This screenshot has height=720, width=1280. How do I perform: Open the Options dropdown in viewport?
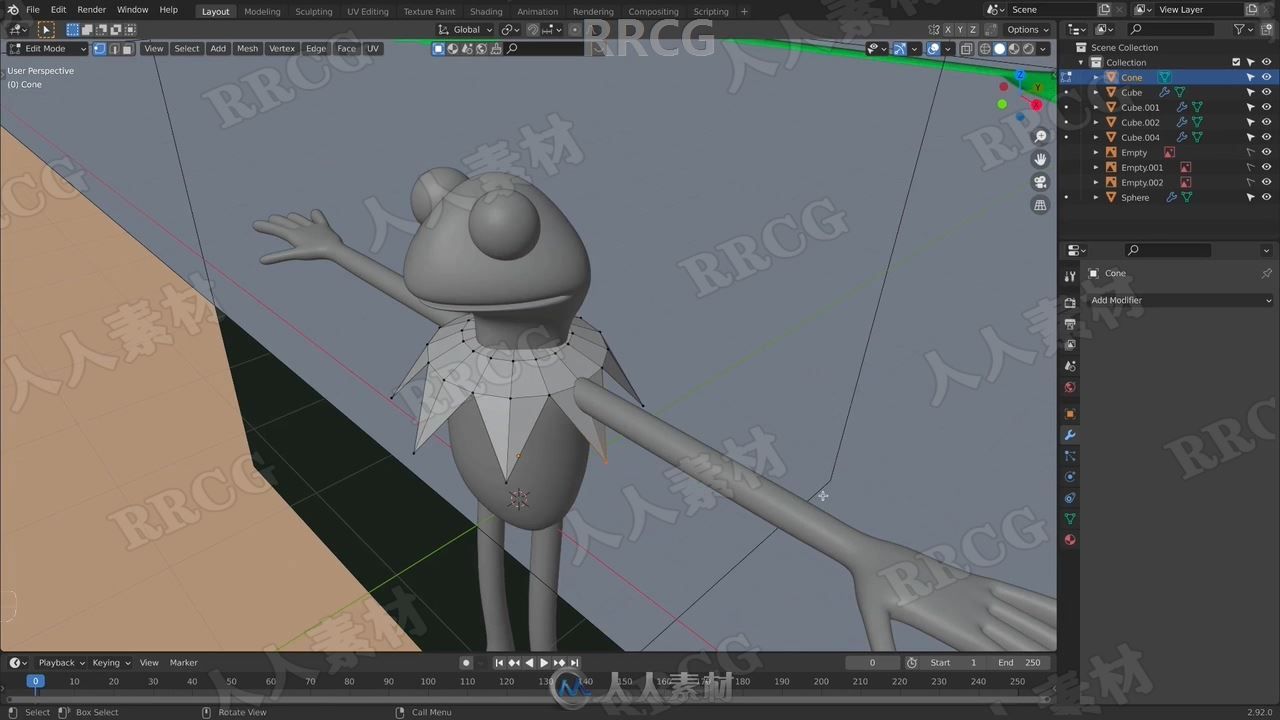(x=1028, y=30)
